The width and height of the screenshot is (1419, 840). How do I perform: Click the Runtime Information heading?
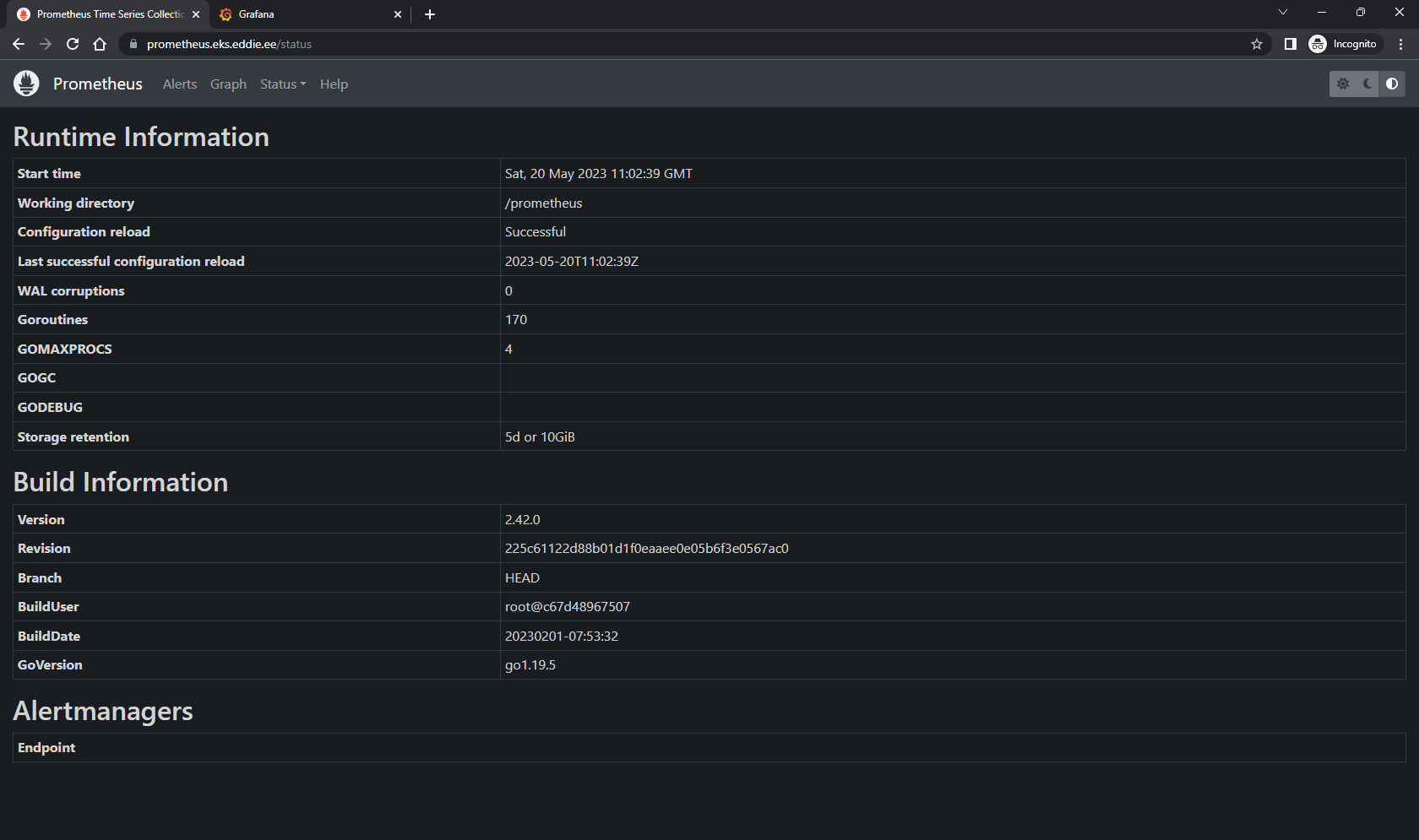click(x=141, y=137)
